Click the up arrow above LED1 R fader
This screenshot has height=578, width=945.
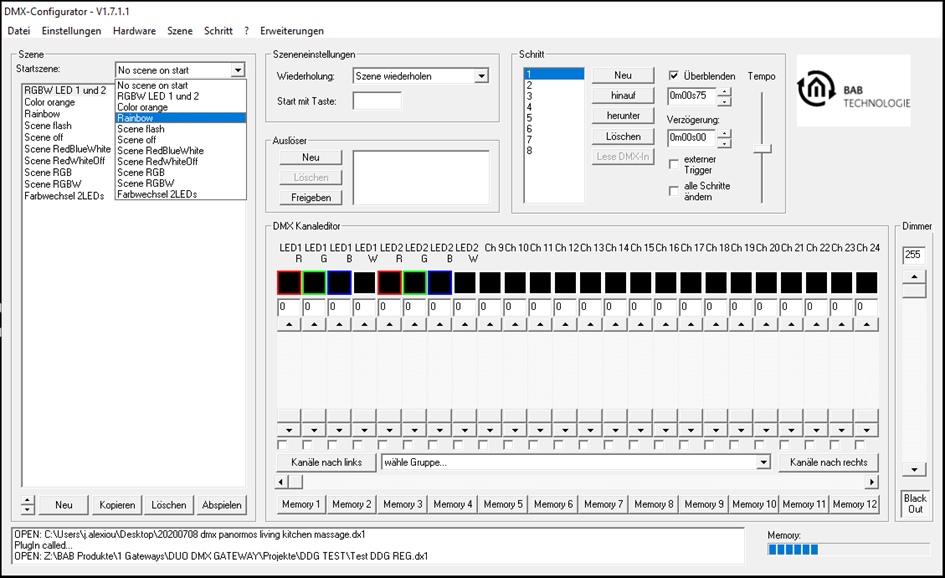289,324
